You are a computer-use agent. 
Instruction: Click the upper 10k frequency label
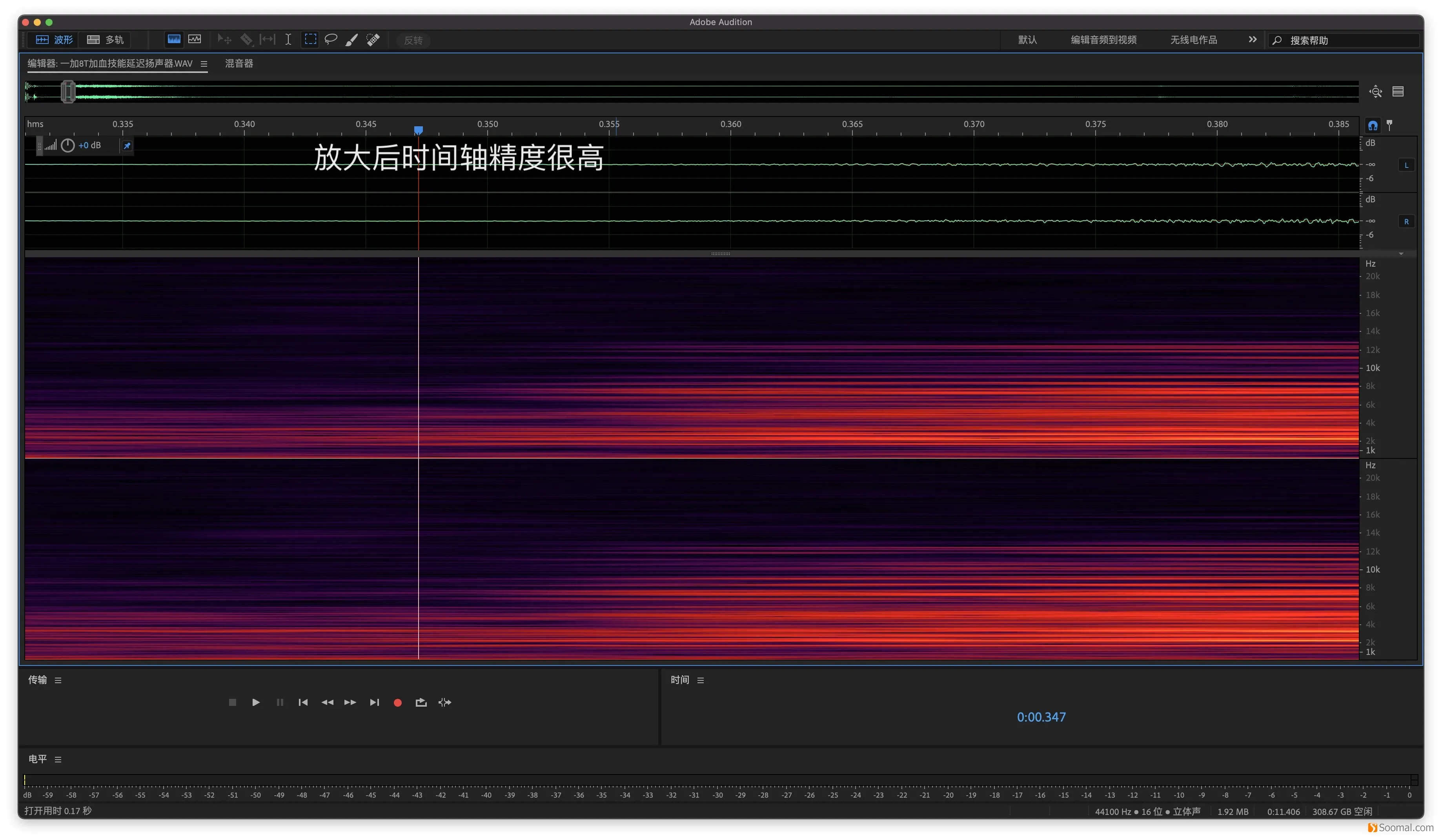[1373, 368]
